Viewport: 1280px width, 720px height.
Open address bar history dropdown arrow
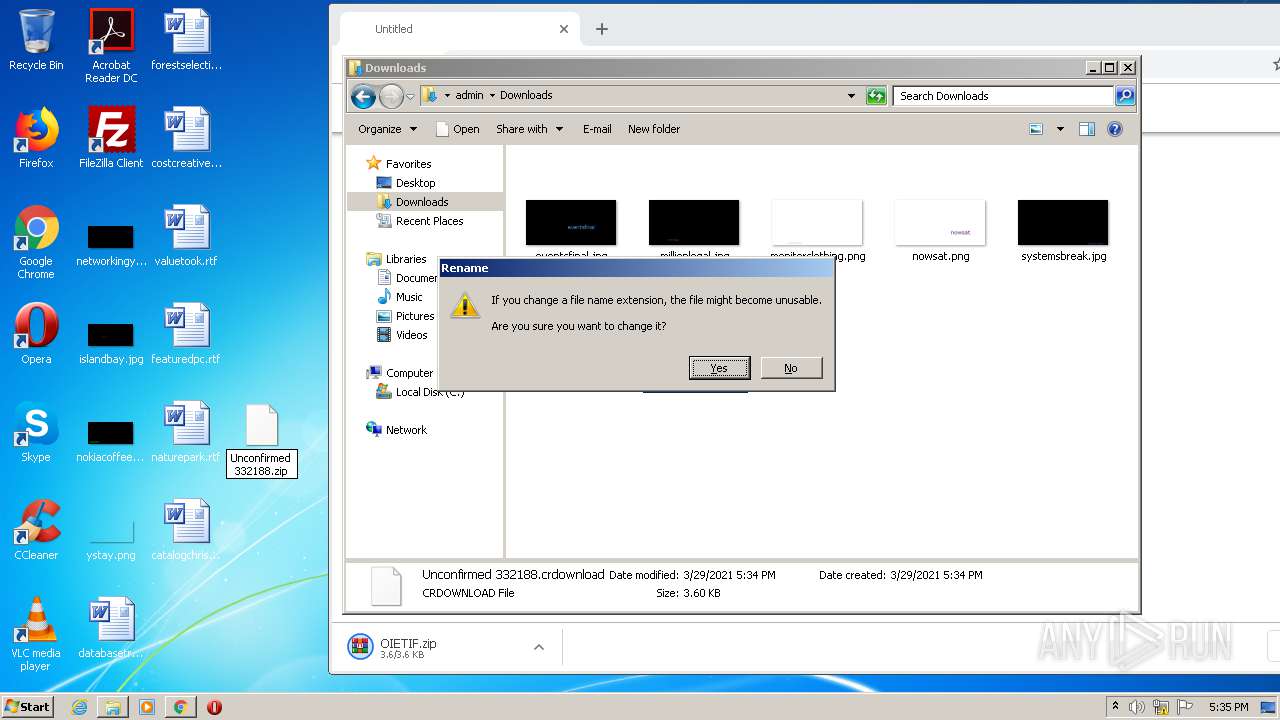pos(851,96)
